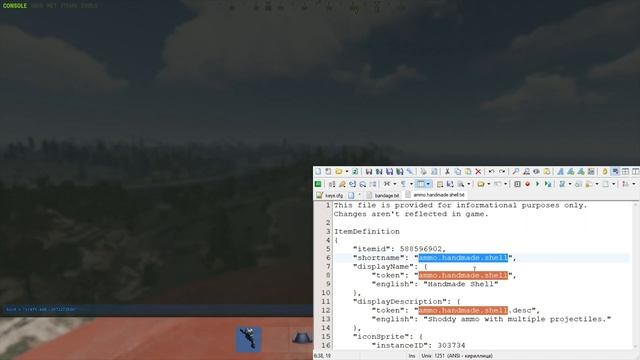Delete selection with the red X icon
The width and height of the screenshot is (640, 360).
click(x=478, y=171)
